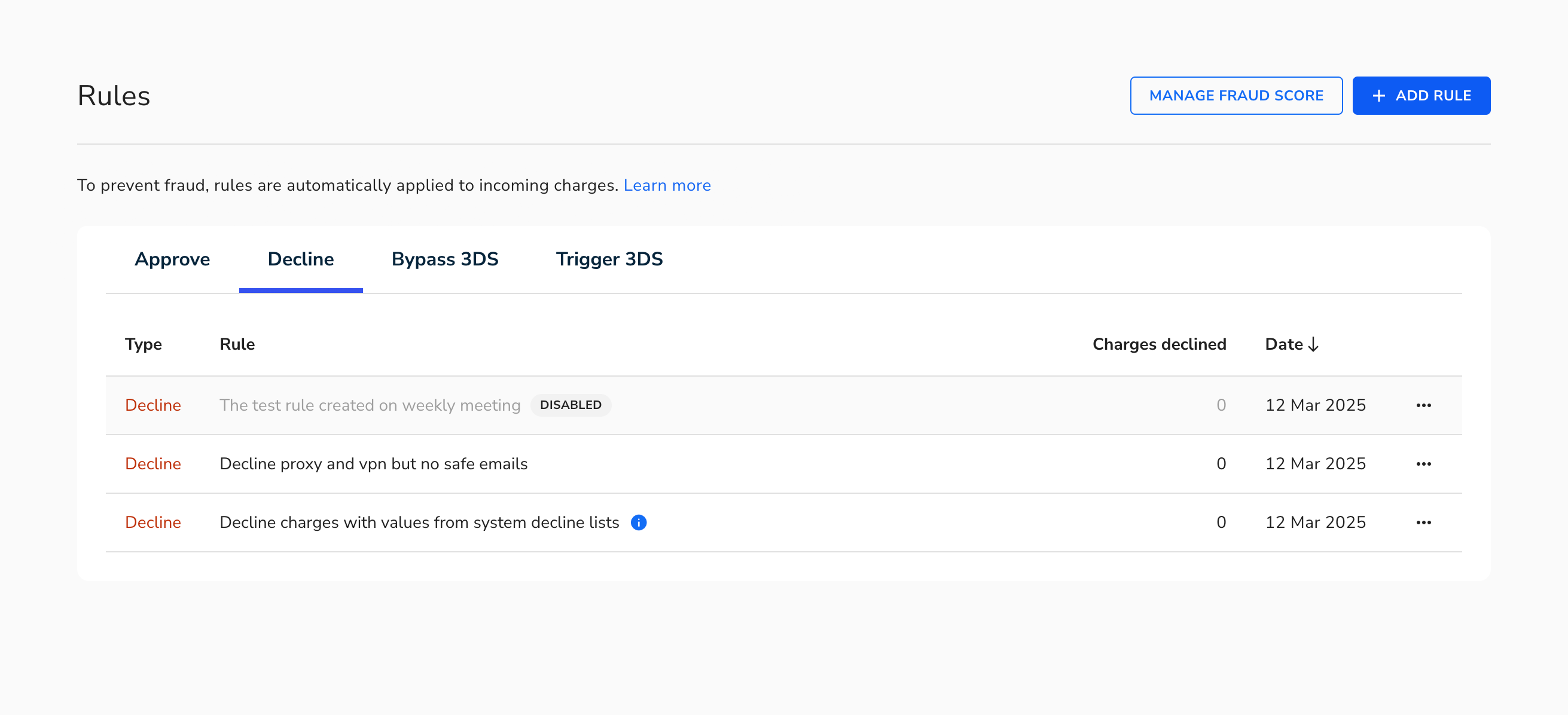
Task: Open the system decline lists rule row
Action: point(784,522)
